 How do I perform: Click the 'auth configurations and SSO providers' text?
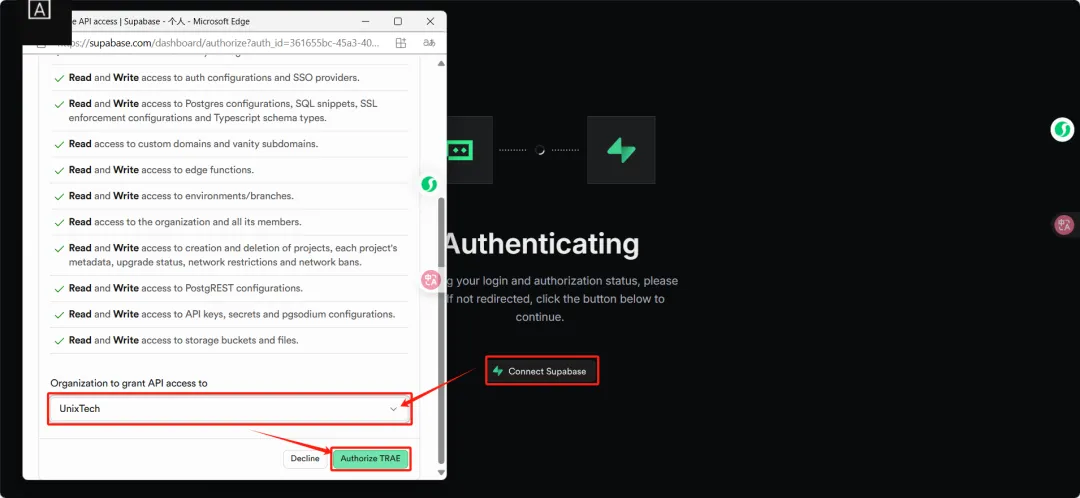(273, 78)
